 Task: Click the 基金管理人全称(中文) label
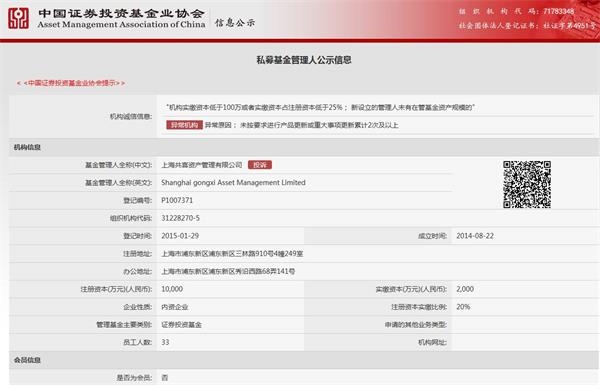(119, 165)
